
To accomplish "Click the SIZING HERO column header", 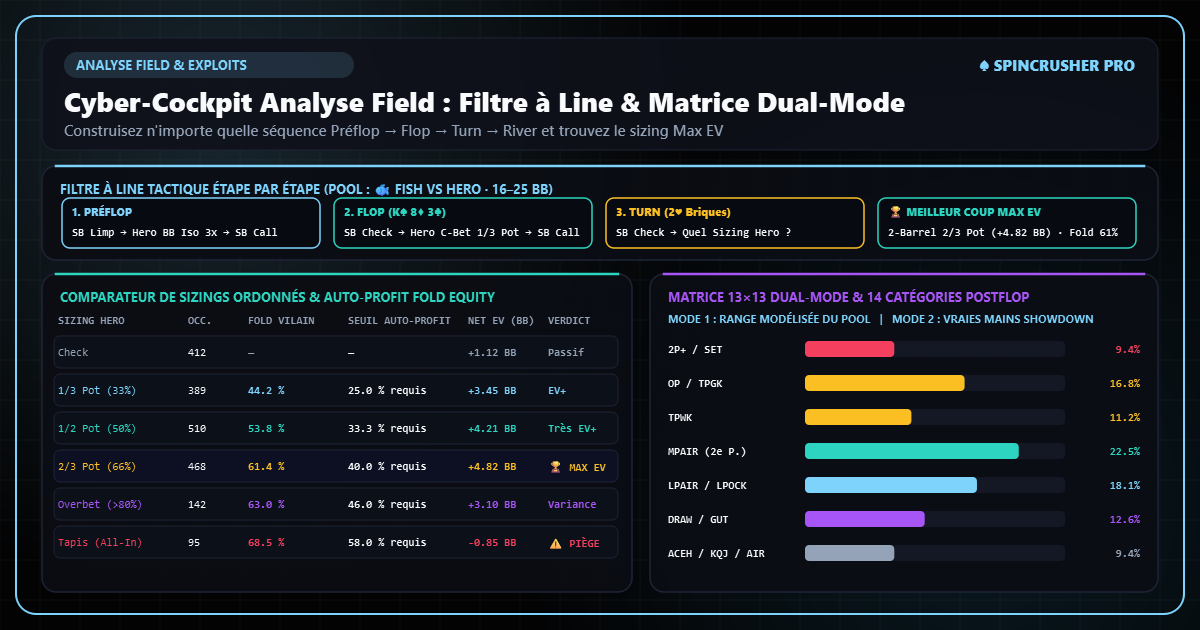I will coord(91,321).
